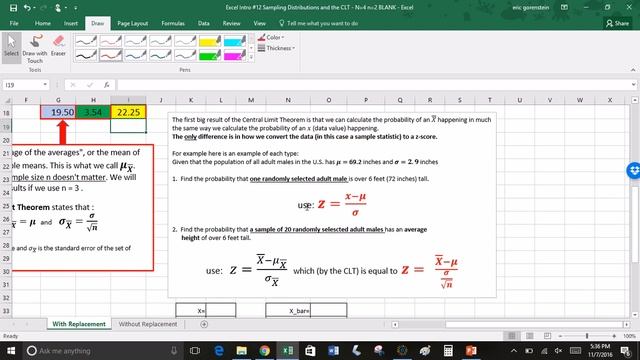Open the Ribbon Display Options icon
The height and width of the screenshot is (360, 640).
click(x=564, y=7)
